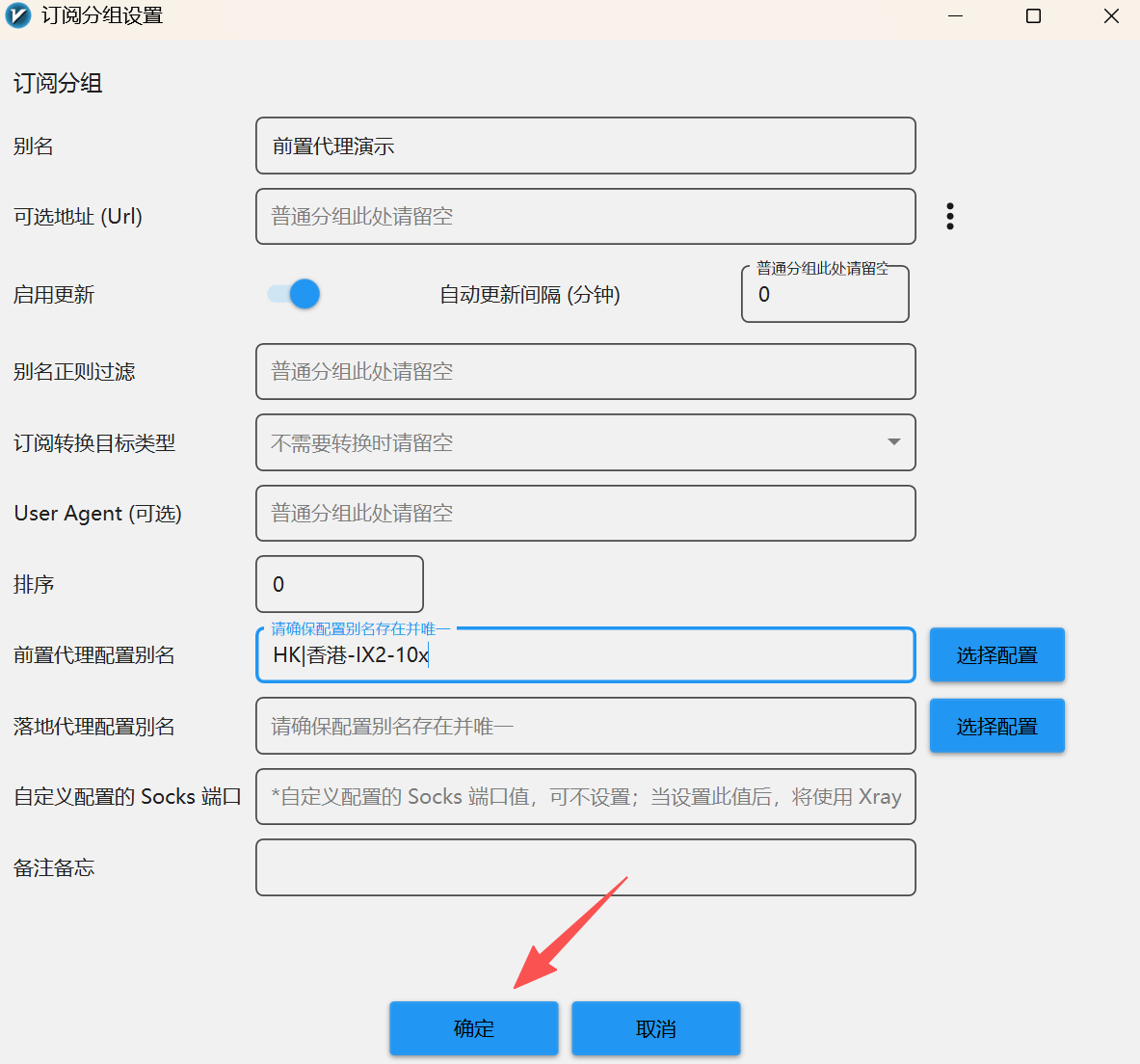The image size is (1140, 1064).
Task: Select the 备注备忘 text box
Action: 585,867
